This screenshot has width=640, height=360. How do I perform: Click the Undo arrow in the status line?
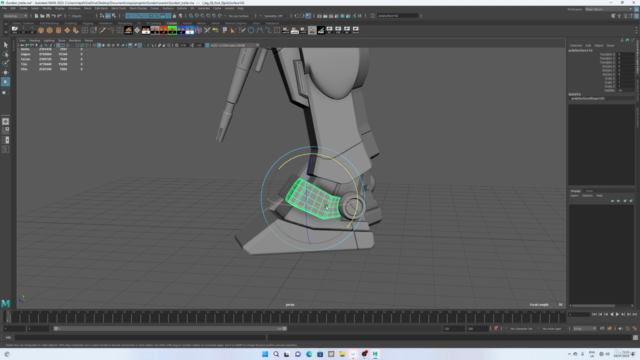coord(54,16)
